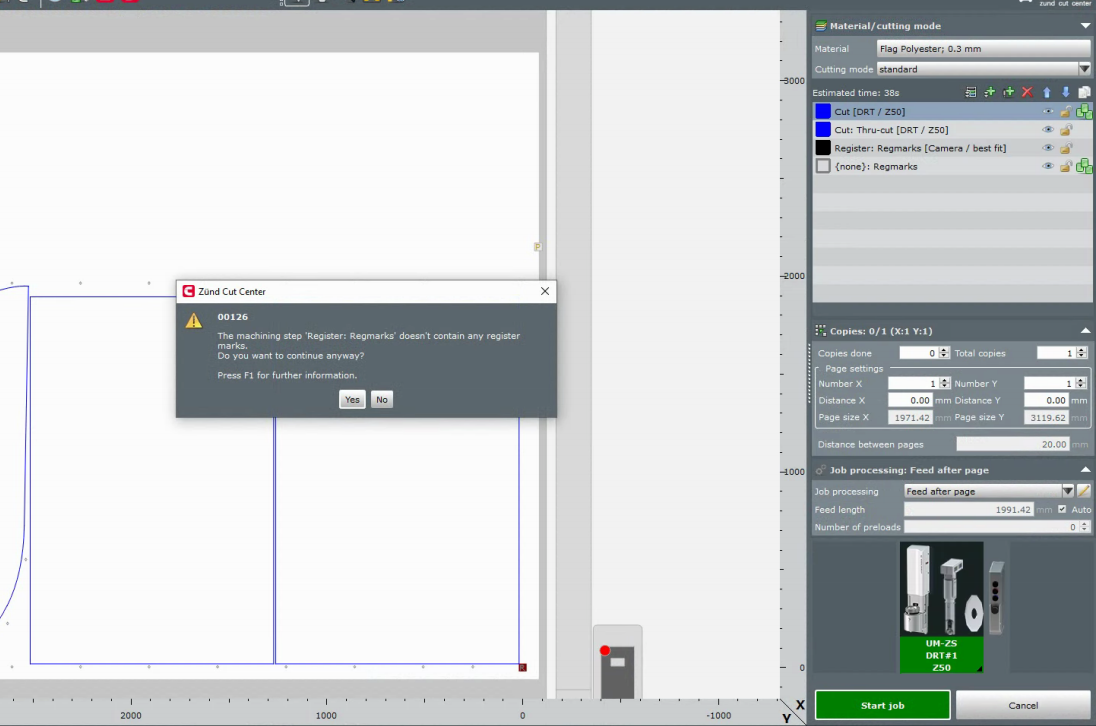Open the Cutting mode dropdown
The width and height of the screenshot is (1096, 726).
1083,69
